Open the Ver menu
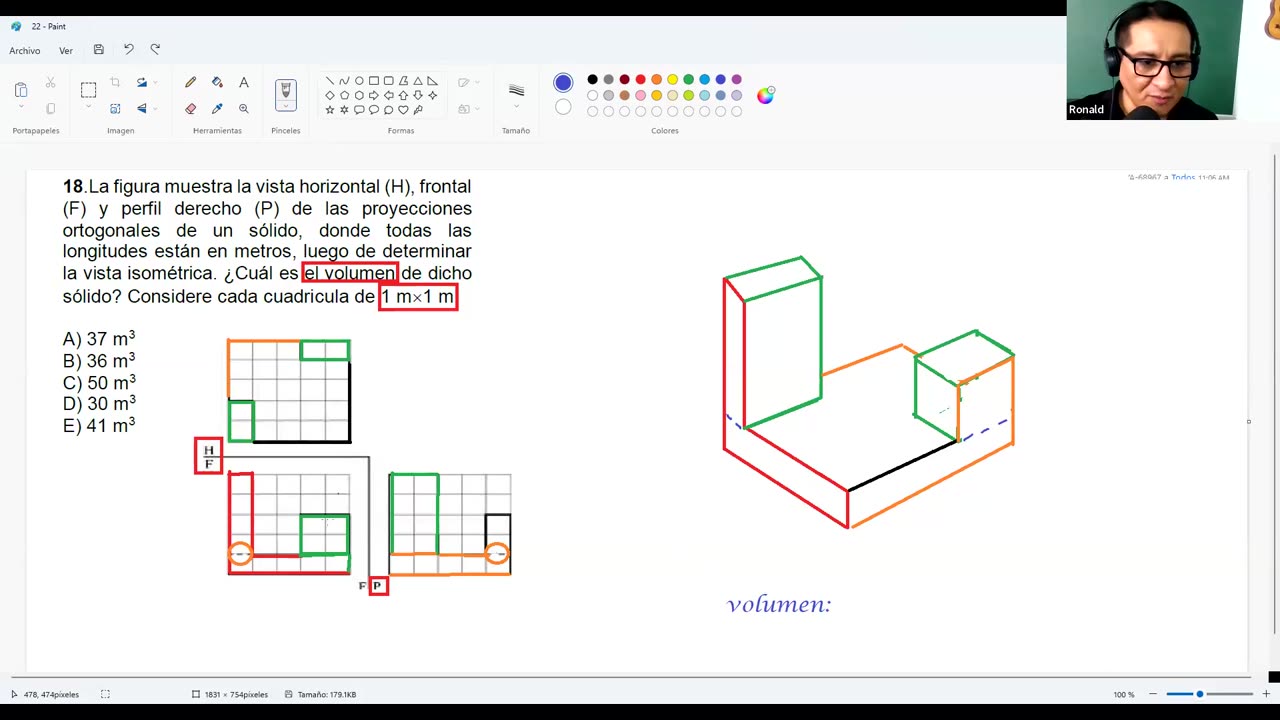Viewport: 1280px width, 720px height. pos(66,50)
